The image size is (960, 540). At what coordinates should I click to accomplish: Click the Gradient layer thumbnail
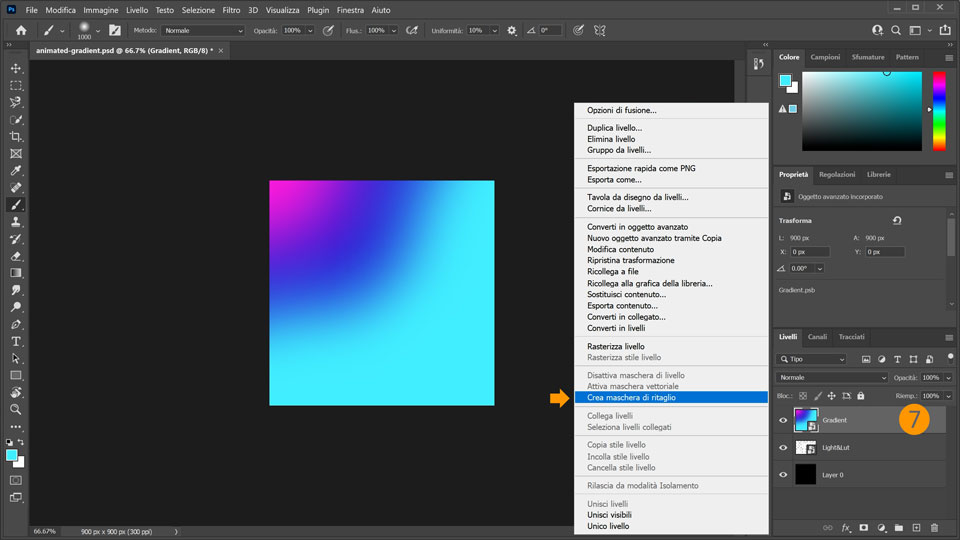coord(806,420)
